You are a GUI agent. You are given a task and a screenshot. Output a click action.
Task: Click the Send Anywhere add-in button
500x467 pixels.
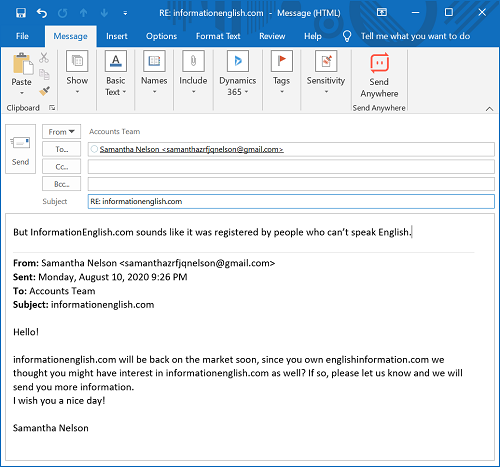(379, 75)
